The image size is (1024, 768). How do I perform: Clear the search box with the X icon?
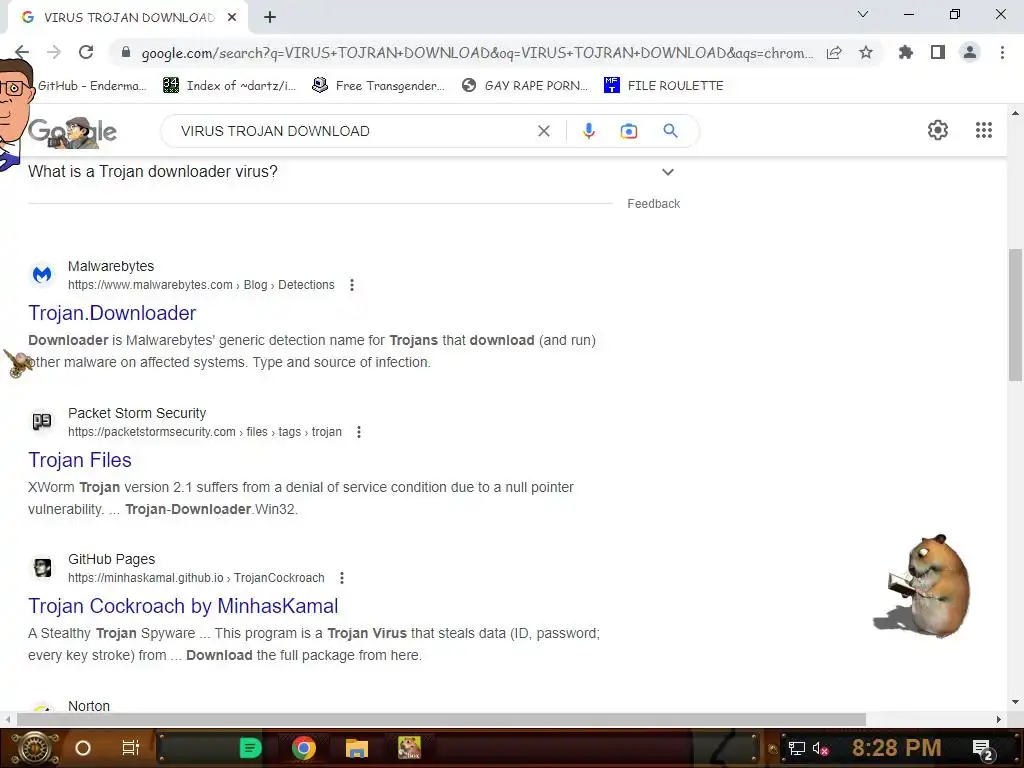point(543,131)
